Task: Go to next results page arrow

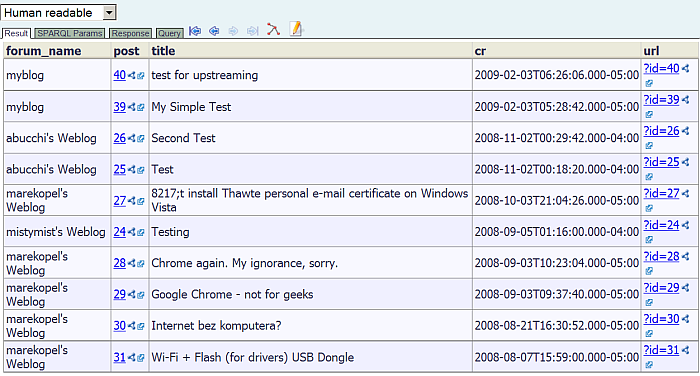Action: (233, 31)
